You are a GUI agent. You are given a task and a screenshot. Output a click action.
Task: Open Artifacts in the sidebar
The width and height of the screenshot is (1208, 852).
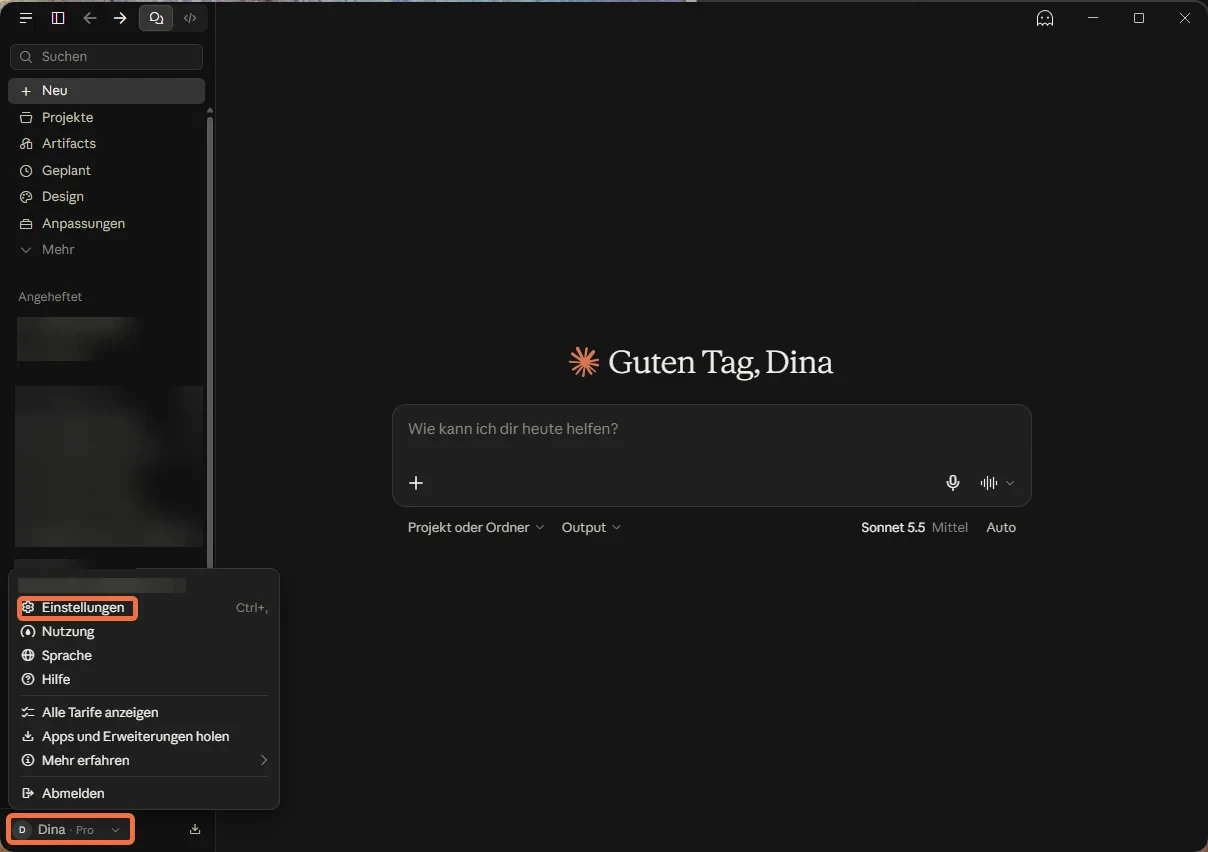(x=106, y=143)
